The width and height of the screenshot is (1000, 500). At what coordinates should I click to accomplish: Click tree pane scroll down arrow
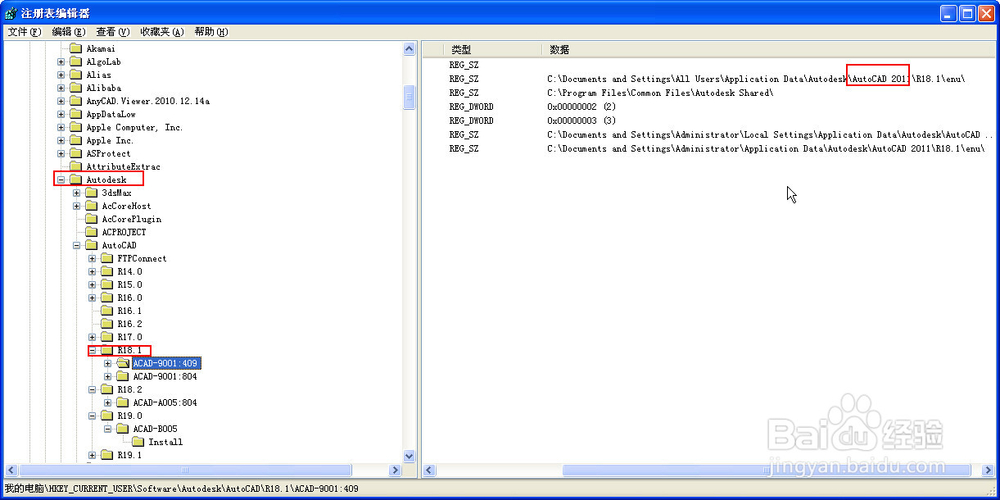tap(409, 457)
